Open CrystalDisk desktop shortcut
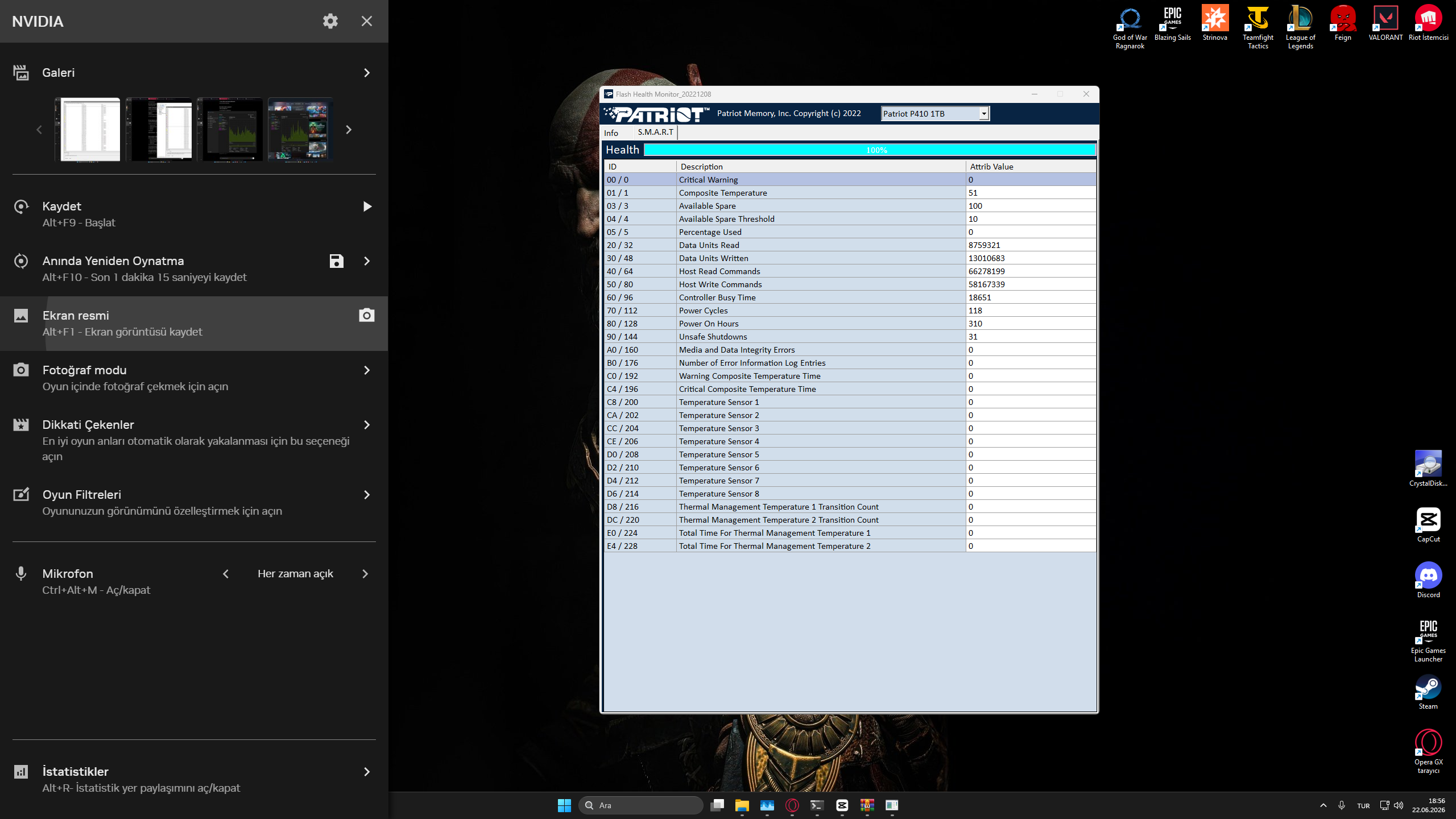The image size is (1456, 819). click(x=1428, y=469)
